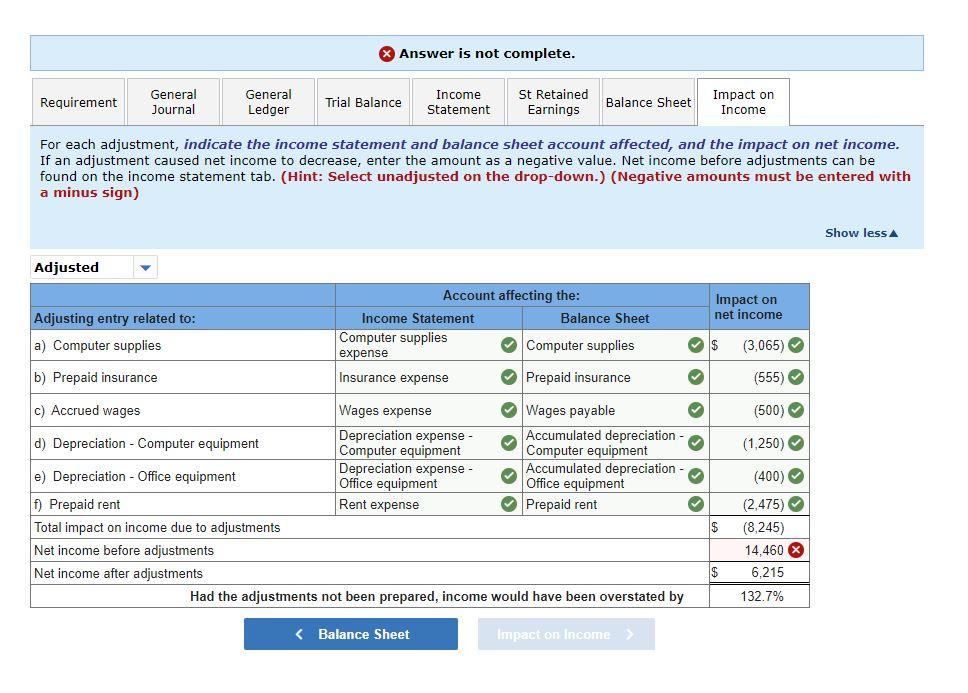Go back with blue Balance Sheet button
This screenshot has width=968, height=693.
tap(351, 634)
